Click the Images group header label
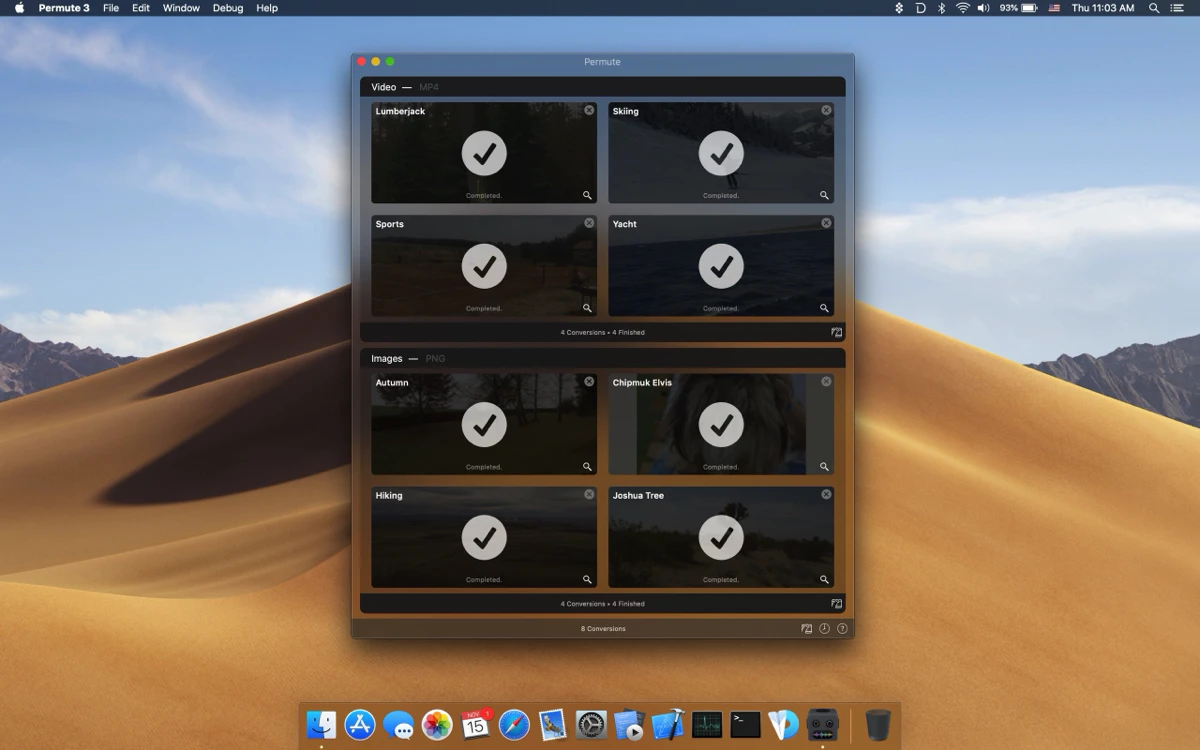1200x750 pixels. [387, 358]
